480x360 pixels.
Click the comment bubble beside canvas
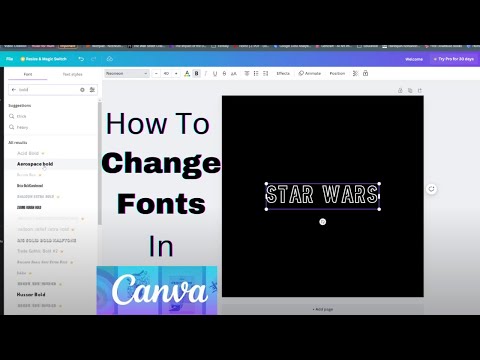pos(431,189)
